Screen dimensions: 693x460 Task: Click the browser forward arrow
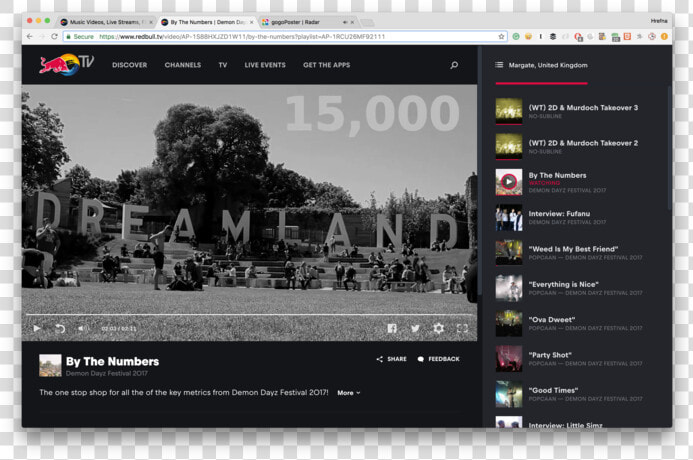pos(42,37)
